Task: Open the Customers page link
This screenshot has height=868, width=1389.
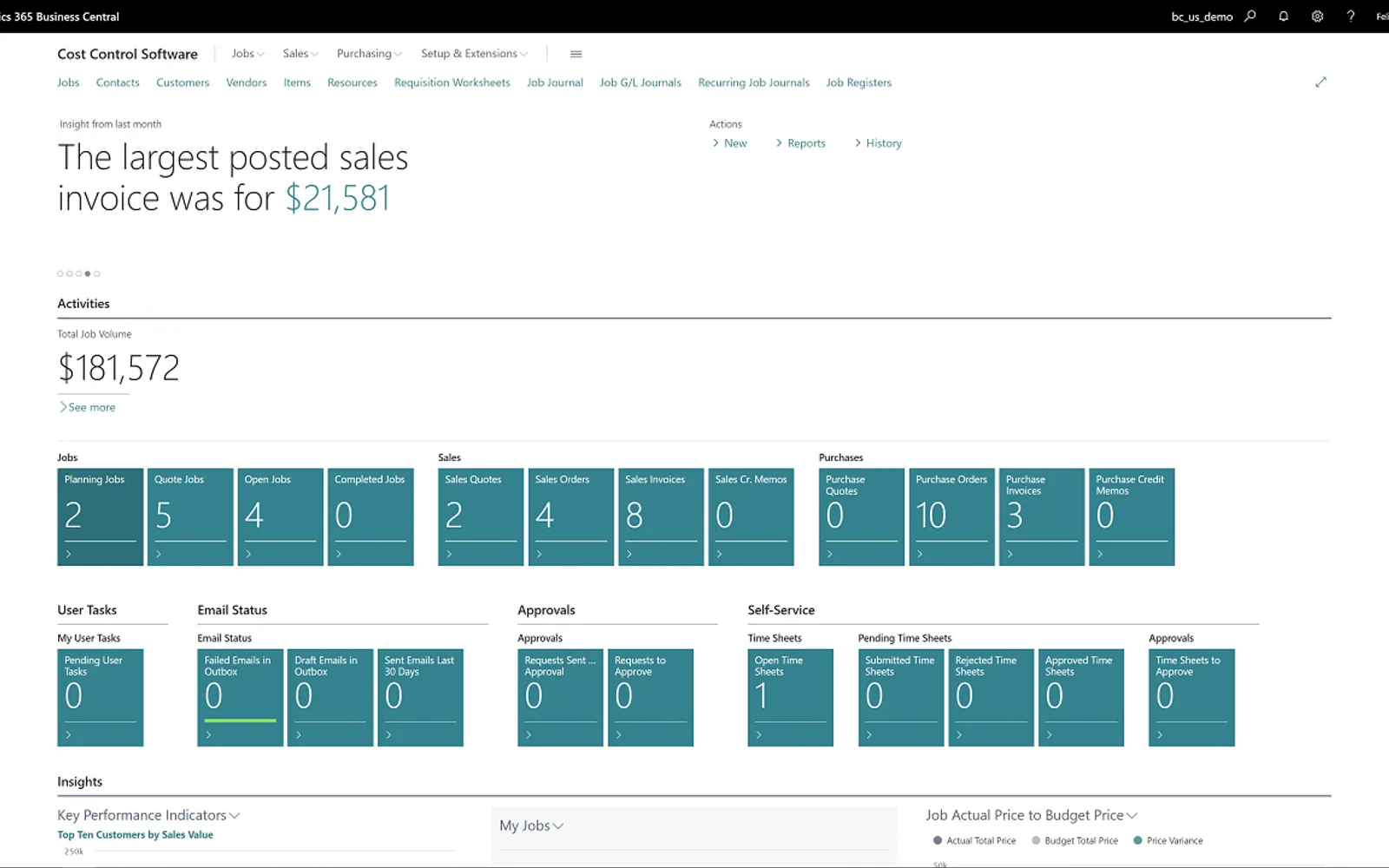Action: point(182,82)
